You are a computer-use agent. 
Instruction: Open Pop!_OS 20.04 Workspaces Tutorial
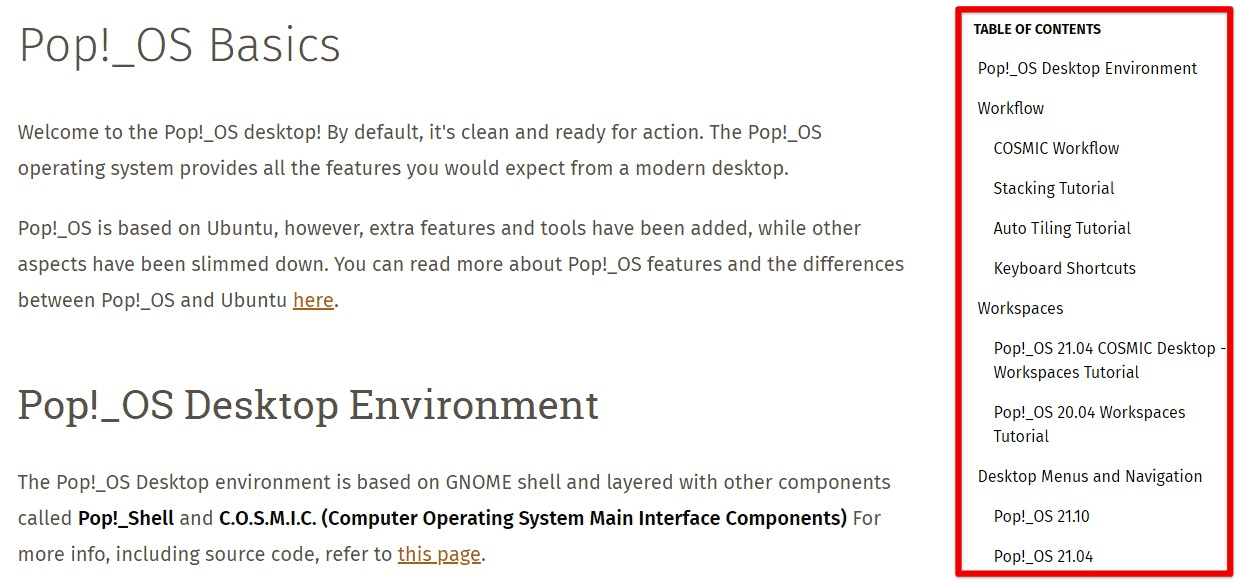1088,424
